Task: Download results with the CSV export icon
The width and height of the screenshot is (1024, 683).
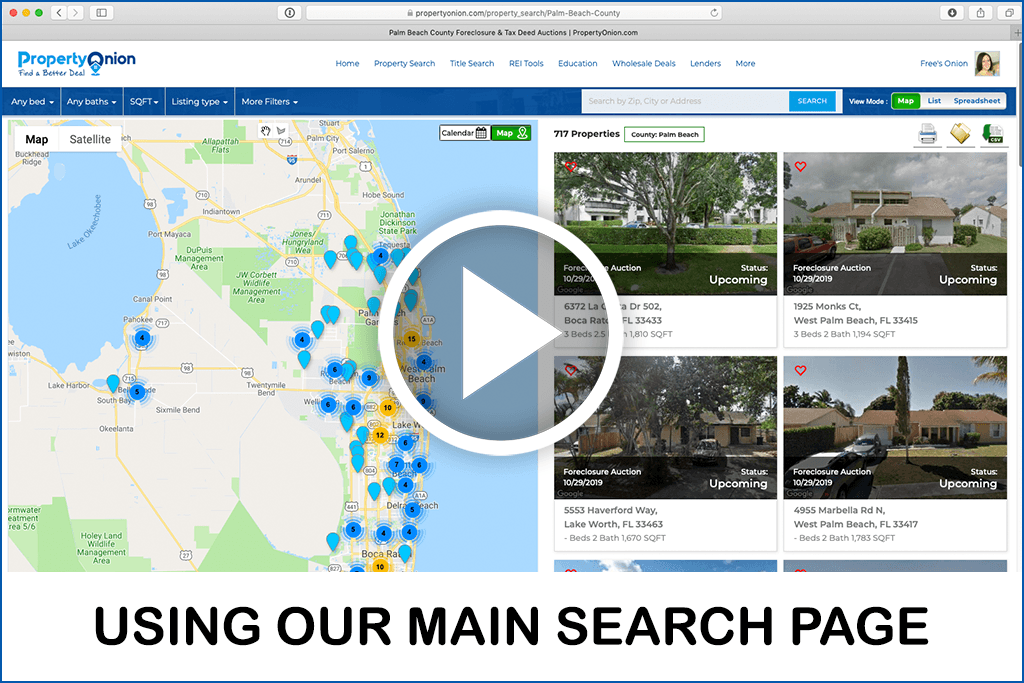Action: 993,133
